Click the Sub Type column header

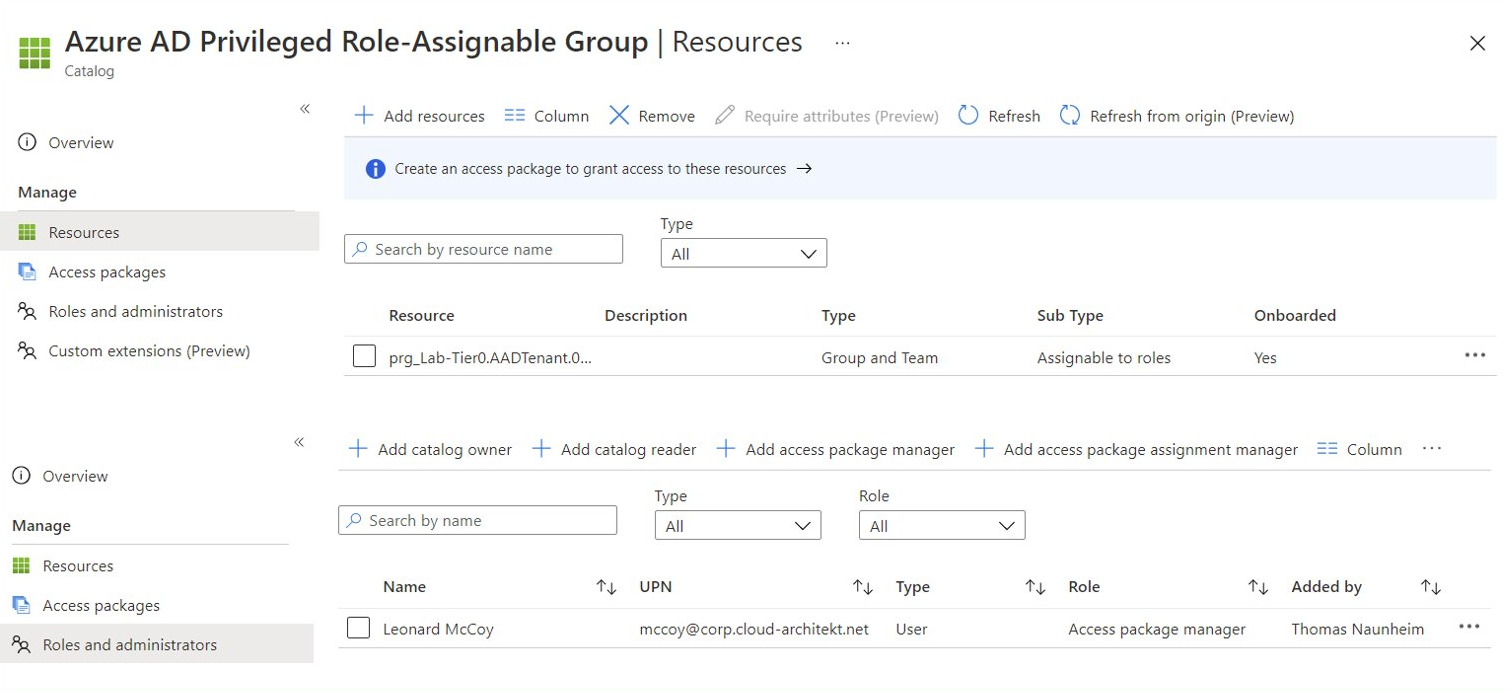point(1070,316)
